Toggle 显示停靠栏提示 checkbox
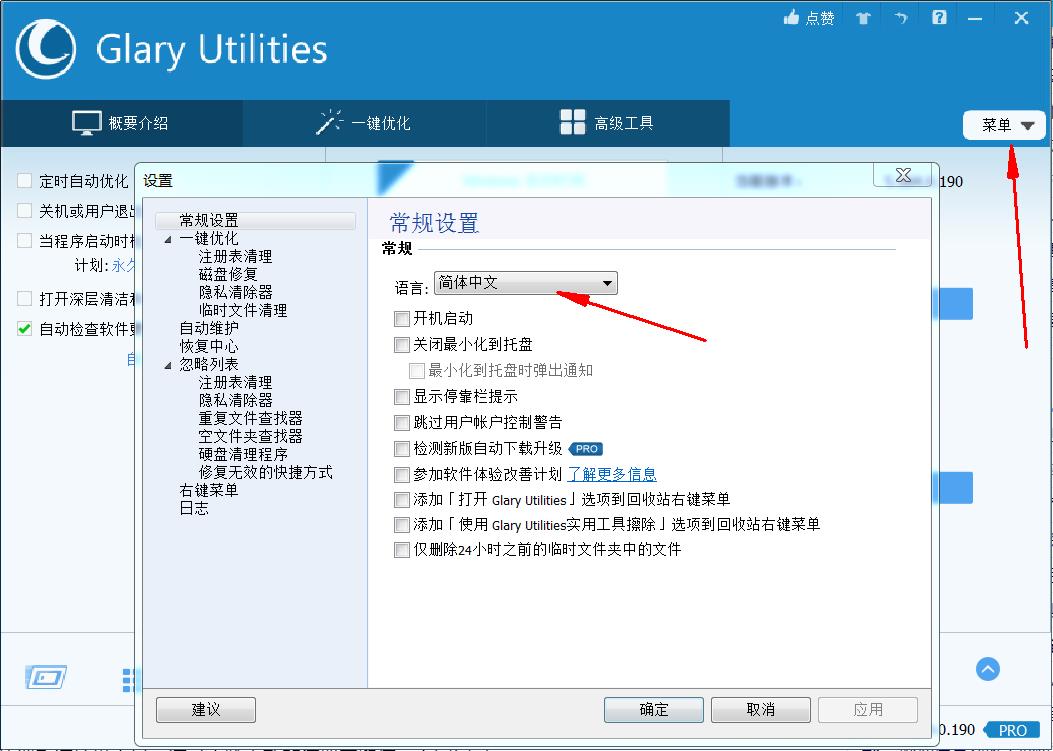 (x=402, y=396)
